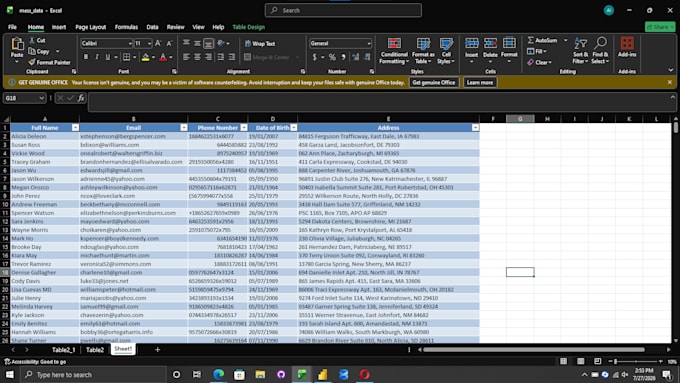Open the File menu
The width and height of the screenshot is (680, 383).
point(12,27)
